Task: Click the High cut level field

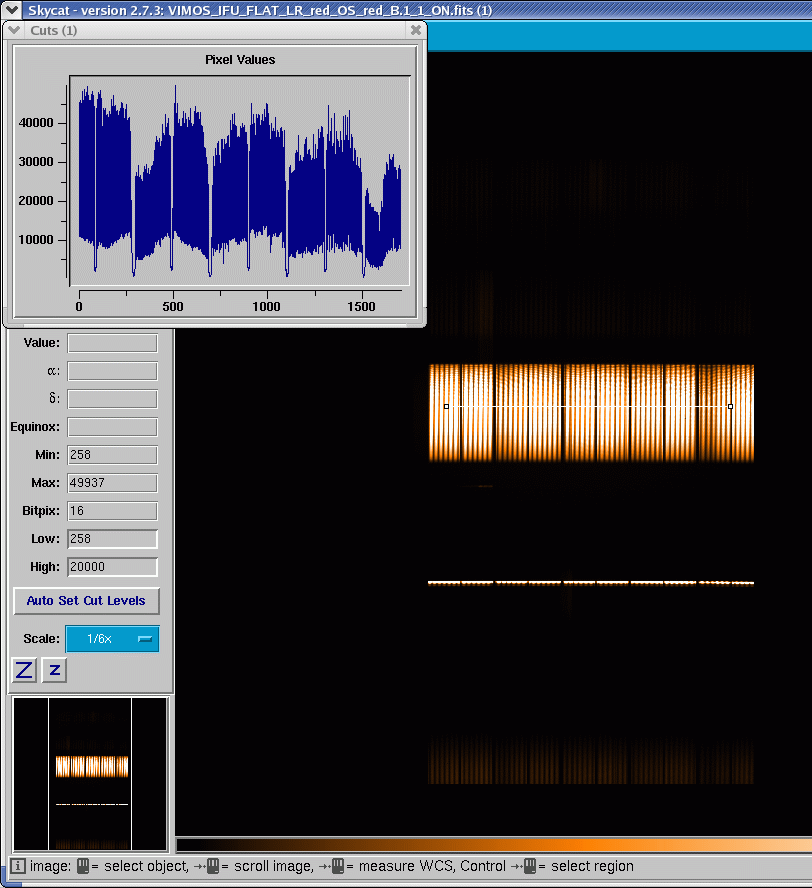Action: (x=112, y=567)
